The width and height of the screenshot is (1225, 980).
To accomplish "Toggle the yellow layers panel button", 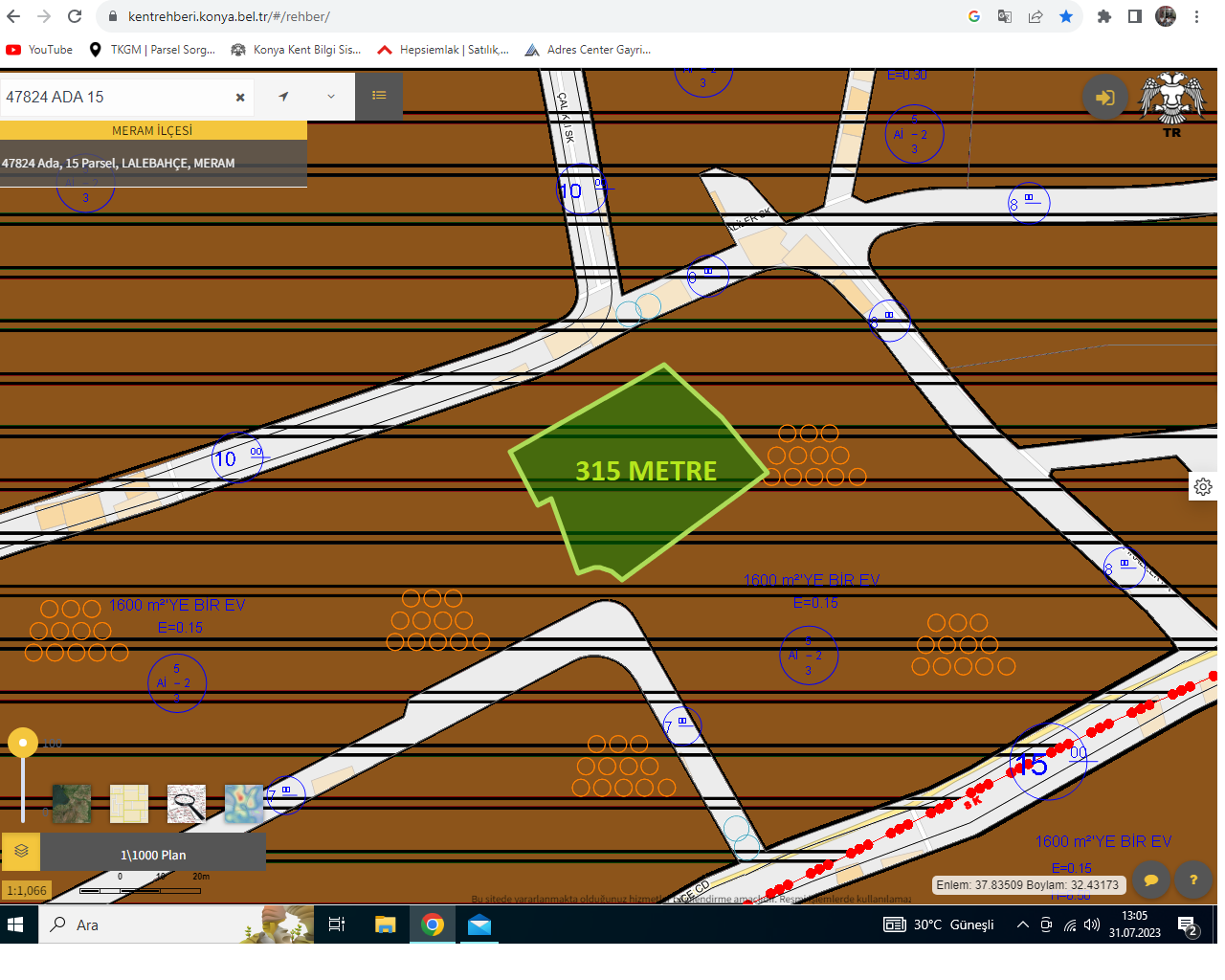I will (21, 851).
